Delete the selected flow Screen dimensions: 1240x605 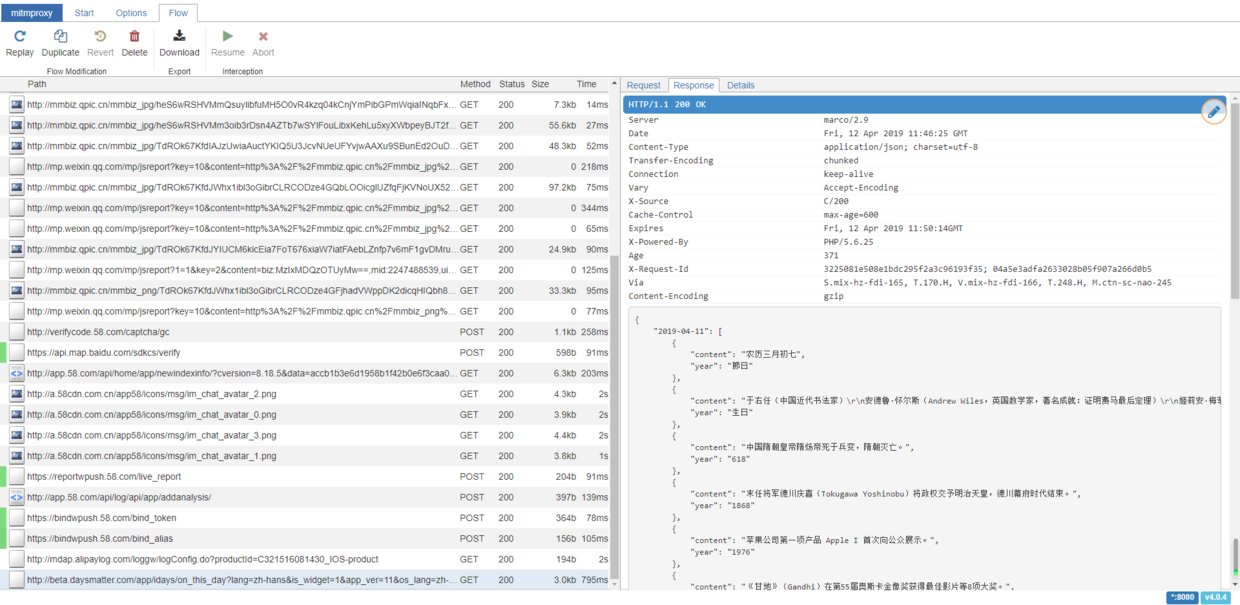pyautogui.click(x=134, y=42)
